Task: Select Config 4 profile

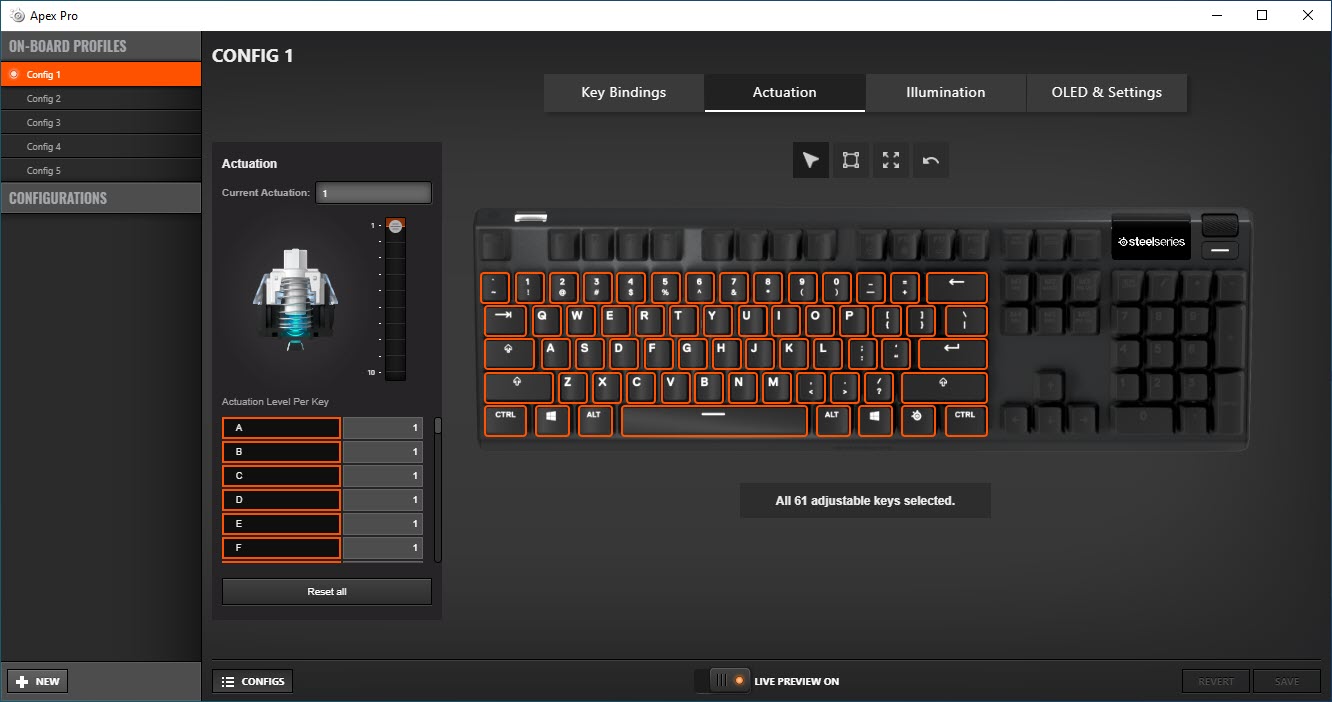Action: (x=101, y=146)
